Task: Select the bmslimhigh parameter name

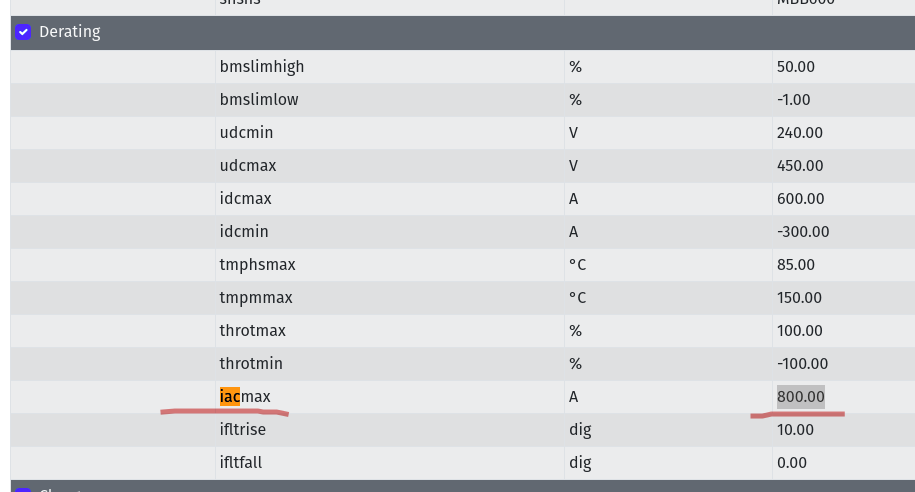Action: 262,67
